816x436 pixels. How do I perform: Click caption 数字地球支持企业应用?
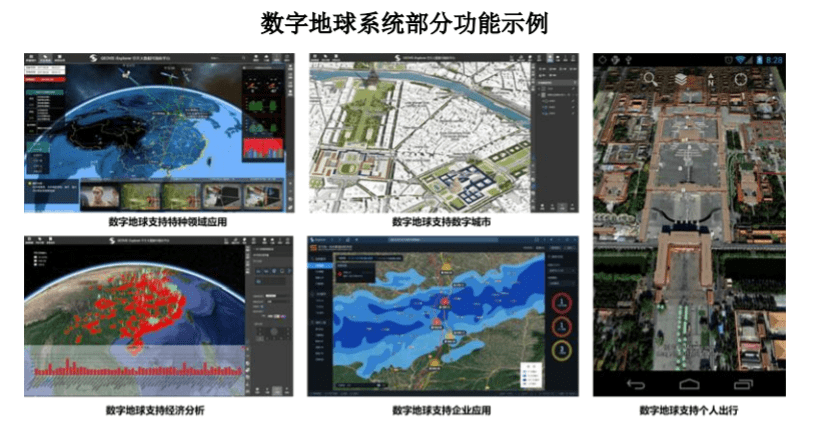(441, 411)
